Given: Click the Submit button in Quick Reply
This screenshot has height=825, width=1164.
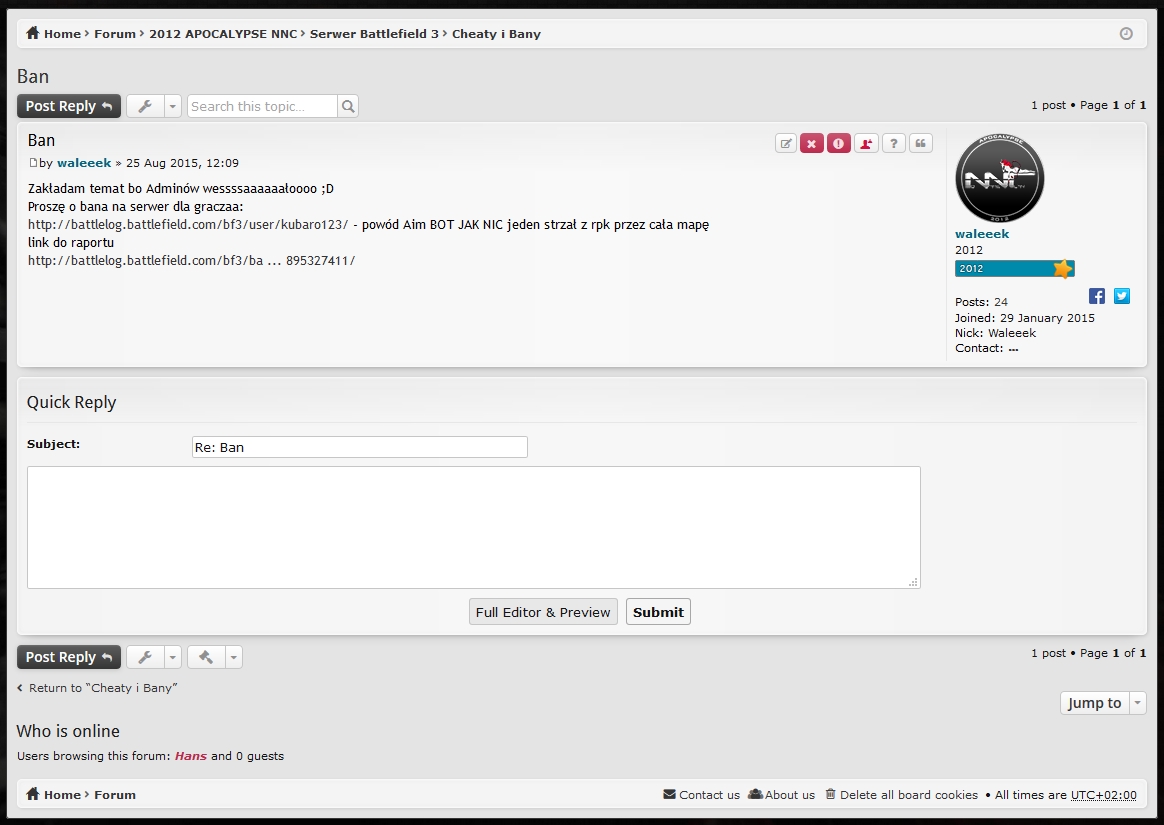Looking at the screenshot, I should [x=658, y=612].
